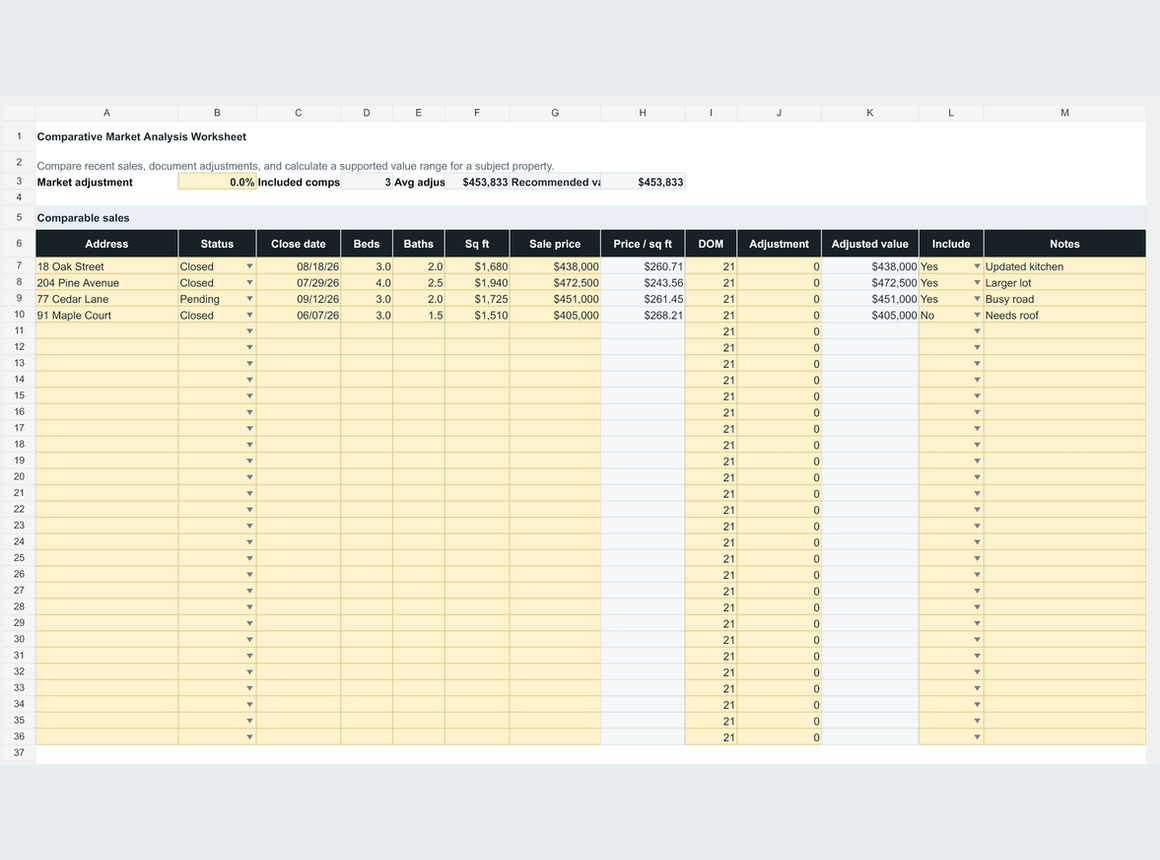
Task: Open the empty Status dropdown in row 11
Action: (x=249, y=331)
